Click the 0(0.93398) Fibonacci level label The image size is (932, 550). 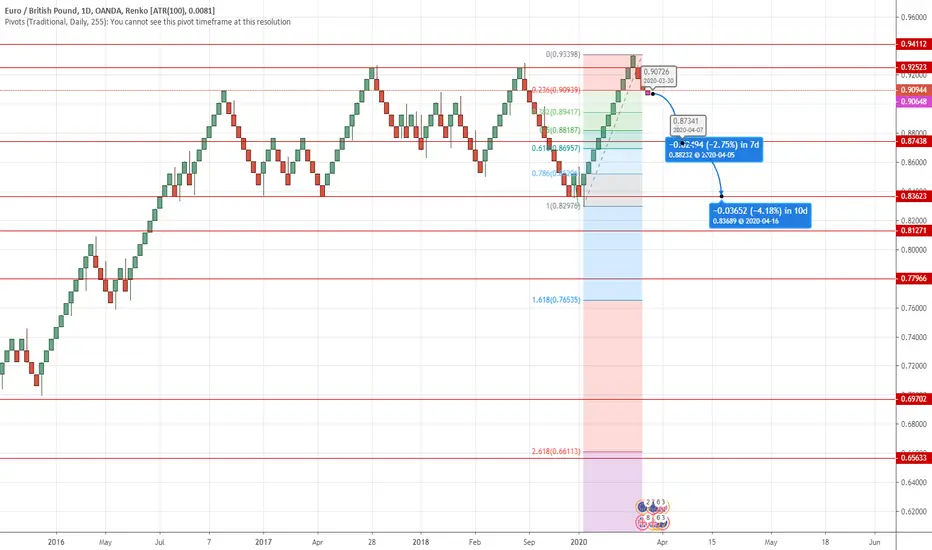pos(563,54)
